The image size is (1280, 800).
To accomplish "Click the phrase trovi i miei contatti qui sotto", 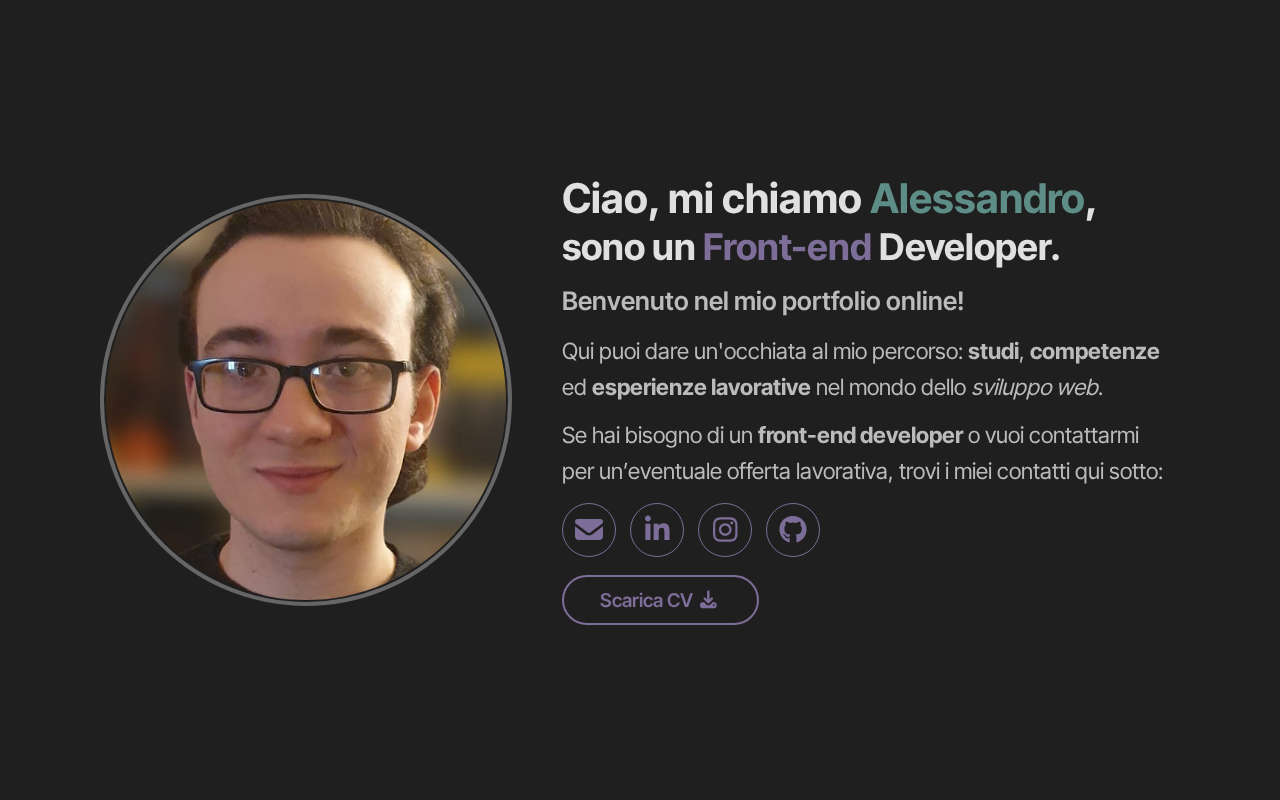I will point(1031,471).
